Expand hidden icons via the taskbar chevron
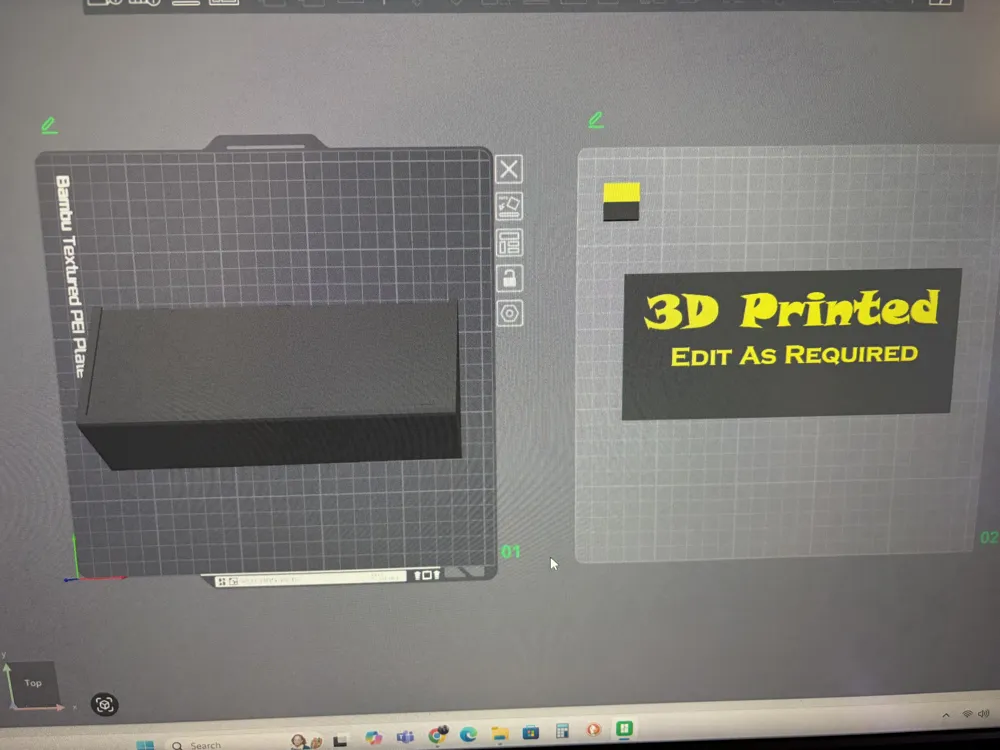The image size is (1000, 750). (946, 716)
